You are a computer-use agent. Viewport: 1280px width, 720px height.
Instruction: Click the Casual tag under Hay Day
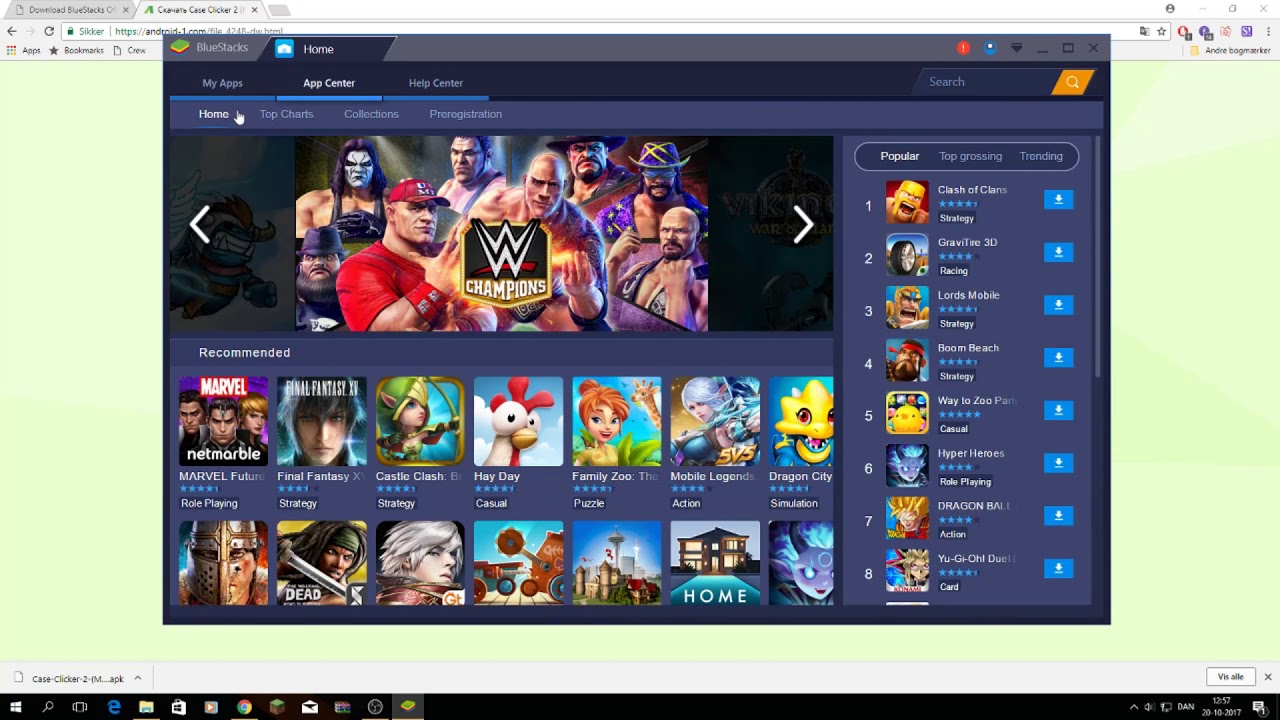(491, 503)
